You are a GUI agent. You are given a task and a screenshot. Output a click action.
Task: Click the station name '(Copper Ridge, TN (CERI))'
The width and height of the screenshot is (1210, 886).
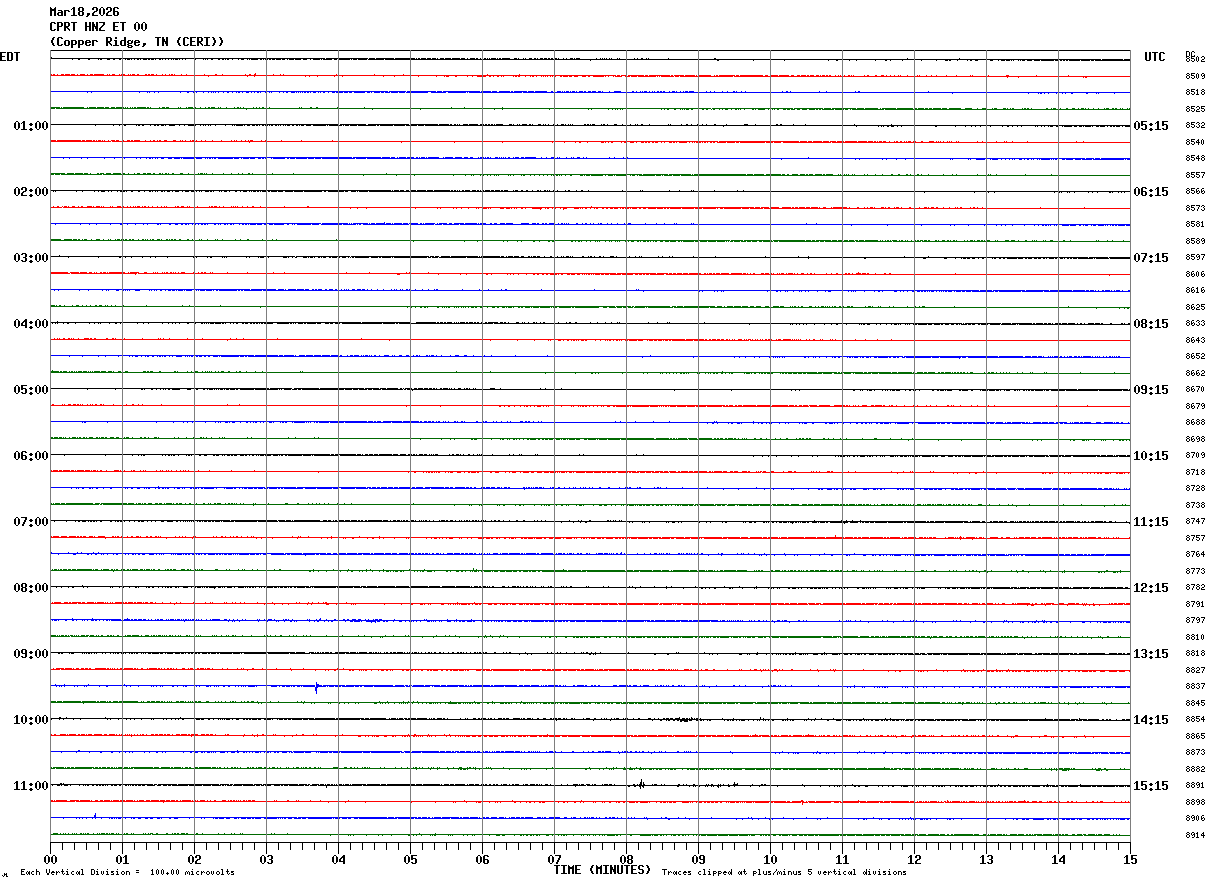137,42
